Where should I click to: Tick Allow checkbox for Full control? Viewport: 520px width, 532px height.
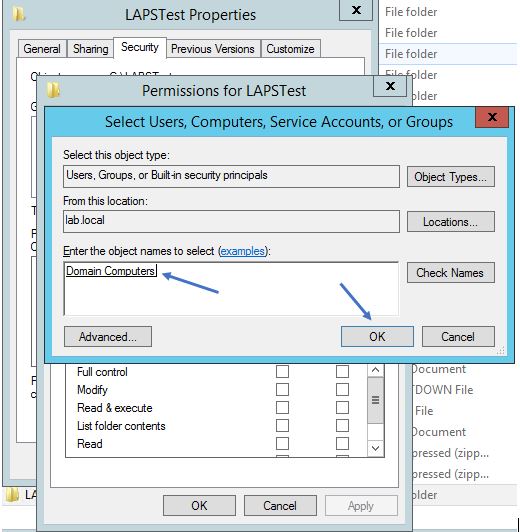pyautogui.click(x=282, y=372)
